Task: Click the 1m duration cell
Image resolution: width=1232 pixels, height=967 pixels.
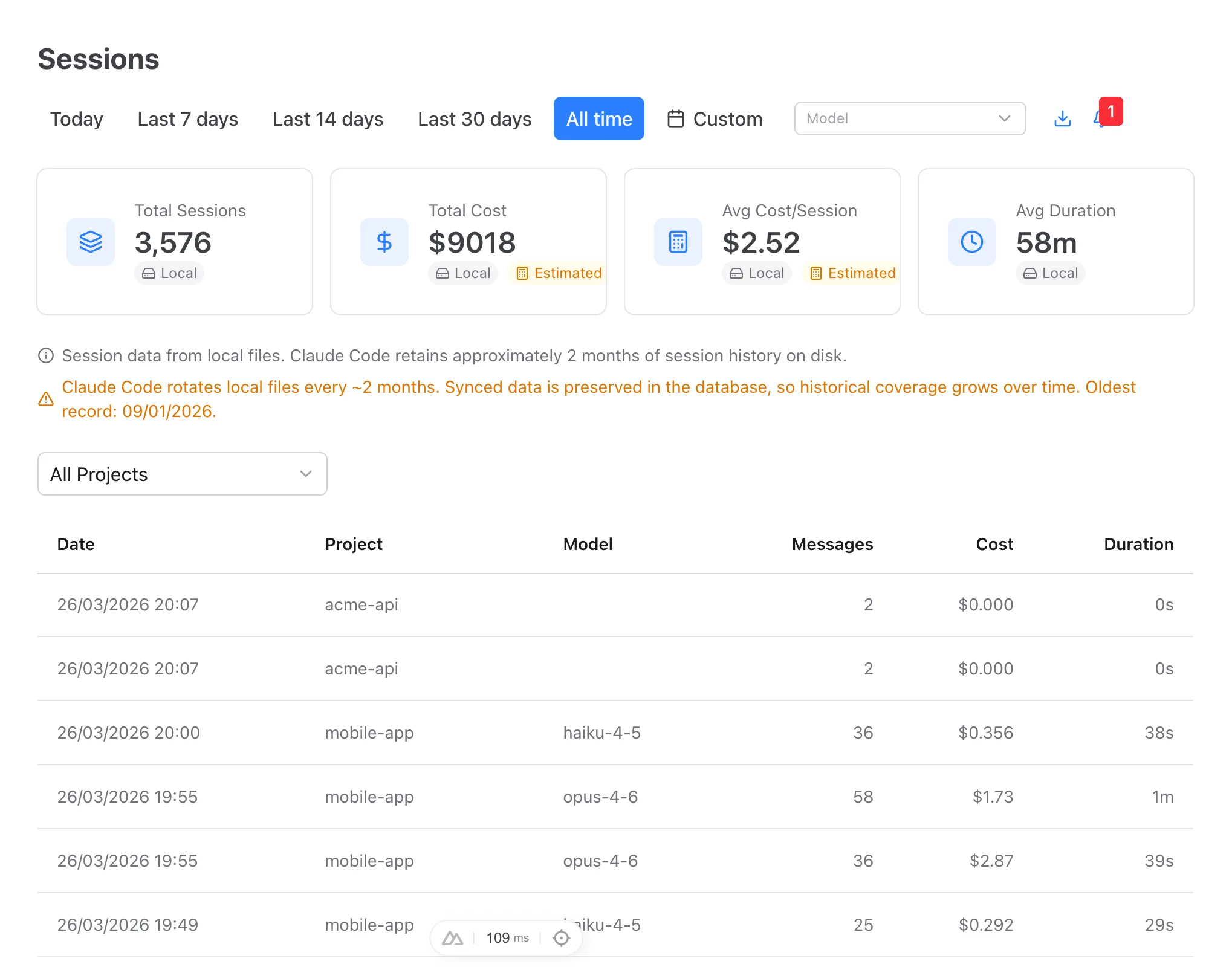Action: pos(1162,797)
